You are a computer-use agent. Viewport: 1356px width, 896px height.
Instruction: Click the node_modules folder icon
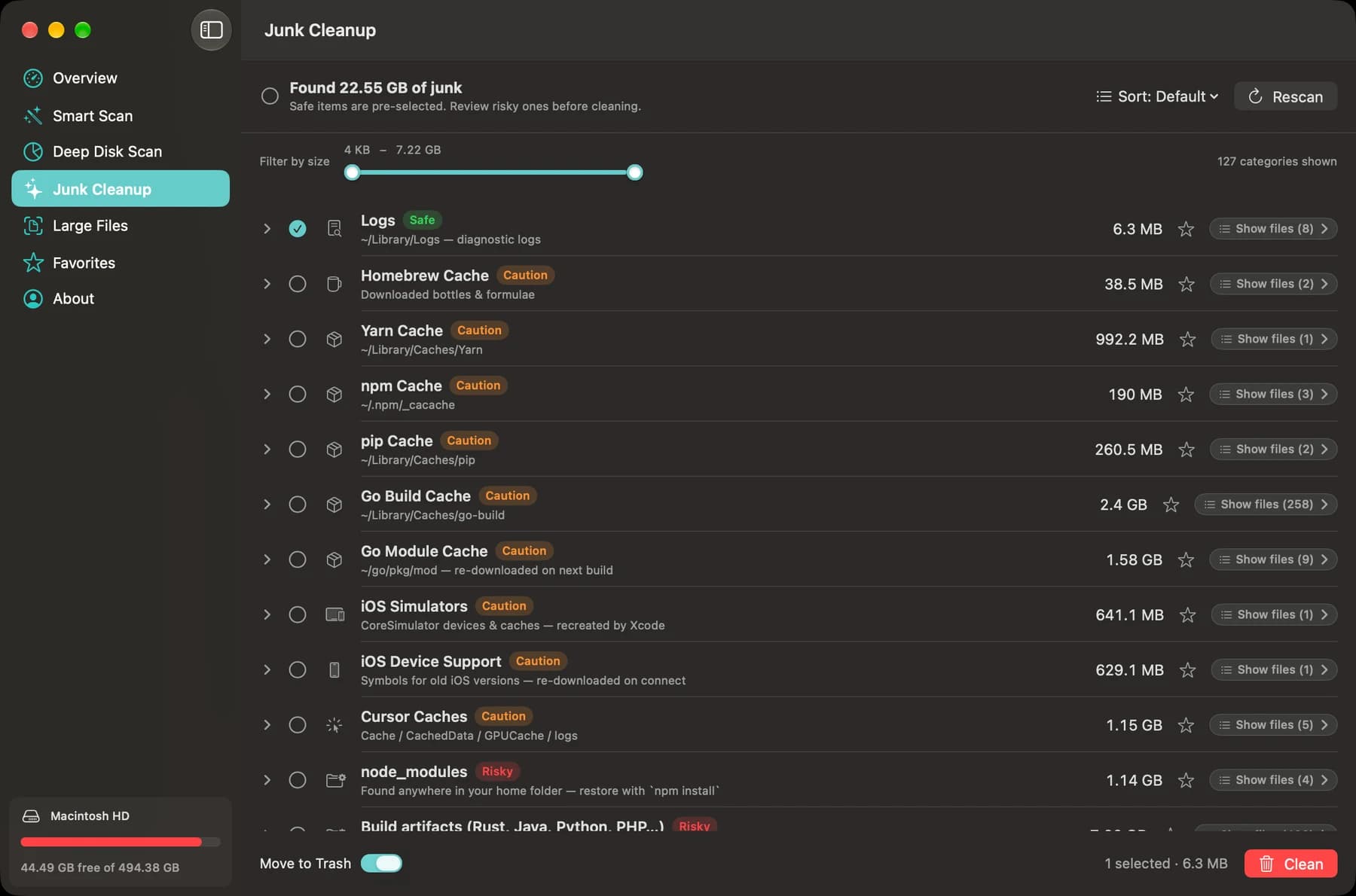(335, 780)
